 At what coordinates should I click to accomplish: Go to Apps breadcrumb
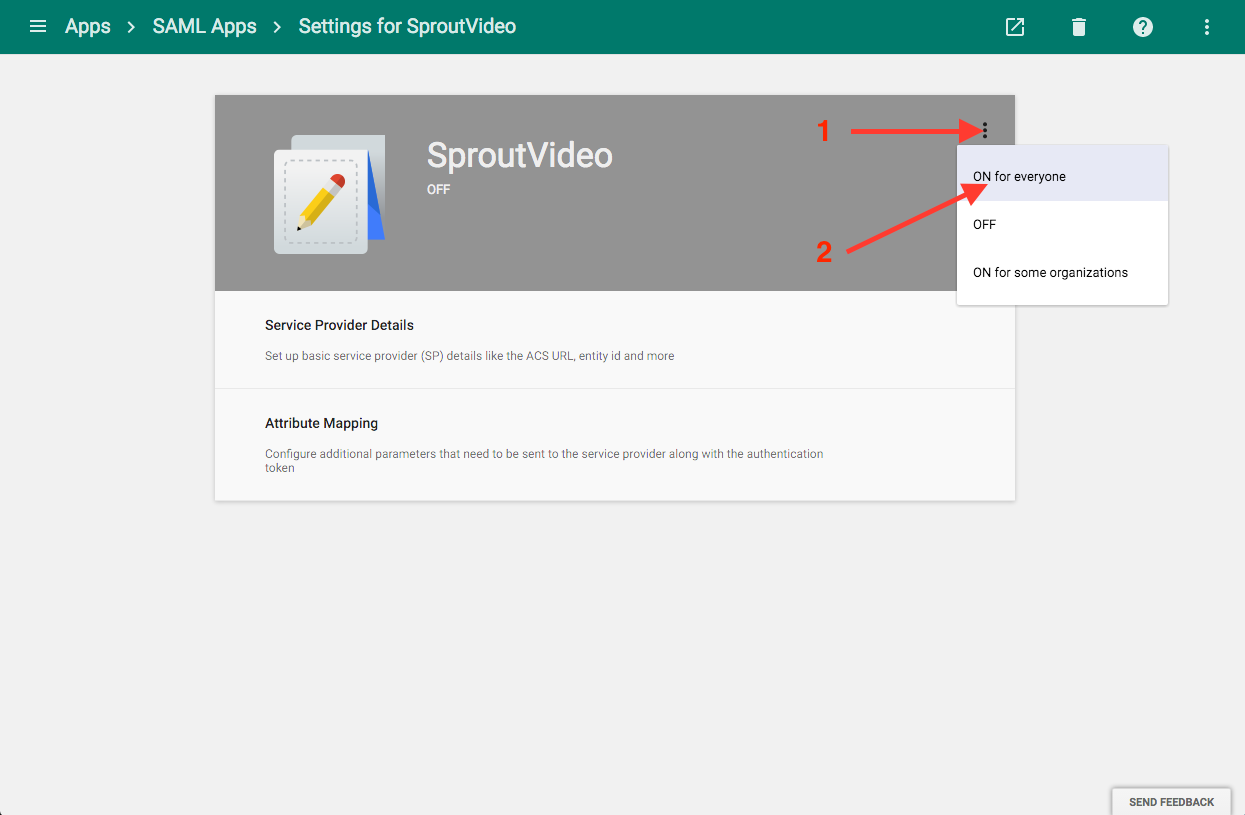click(x=88, y=27)
